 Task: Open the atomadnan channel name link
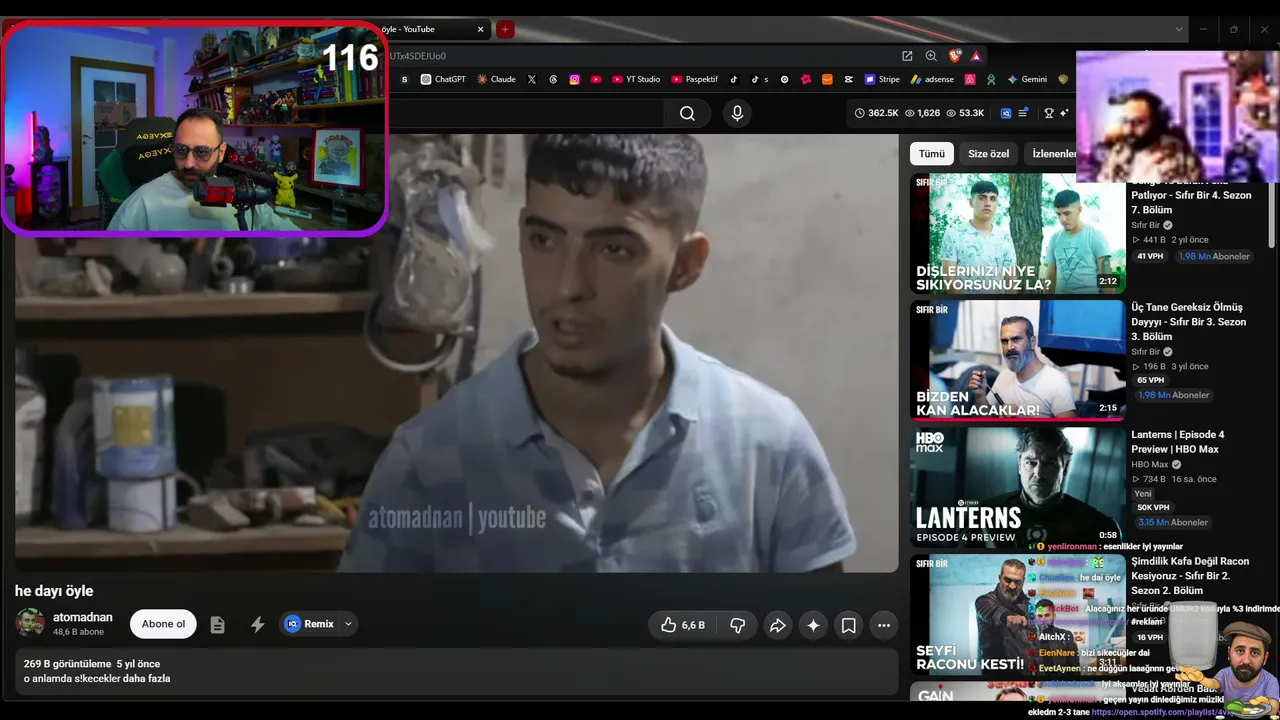pyautogui.click(x=83, y=617)
